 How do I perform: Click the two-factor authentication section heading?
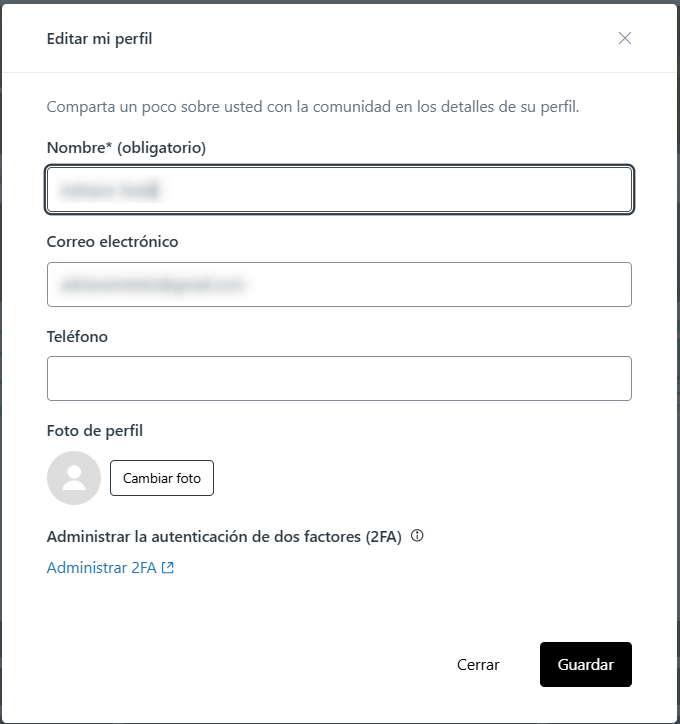(x=224, y=537)
